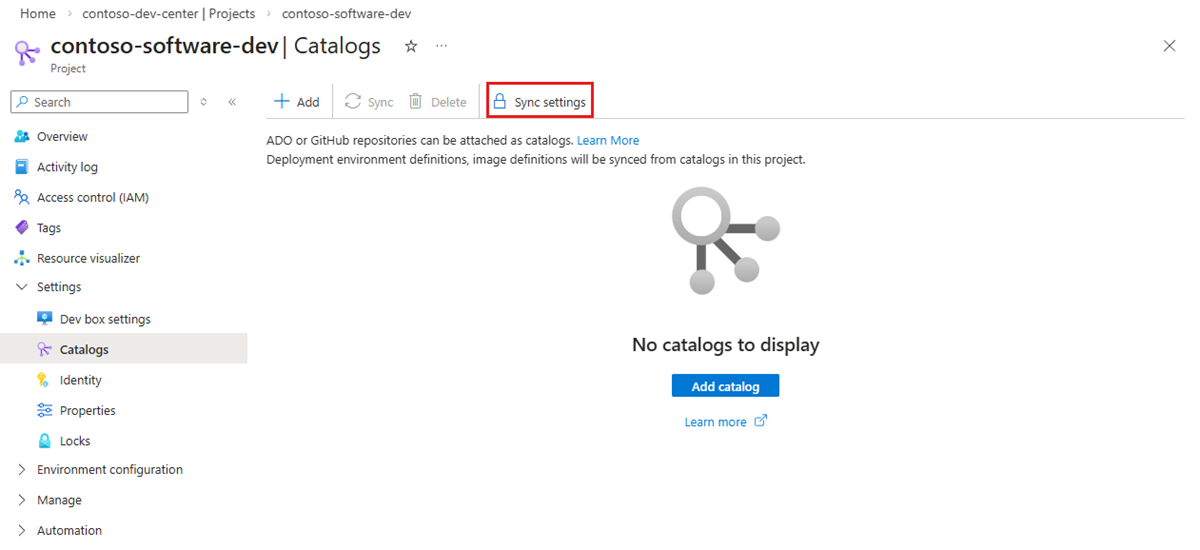Click the Activity log icon

tap(22, 167)
